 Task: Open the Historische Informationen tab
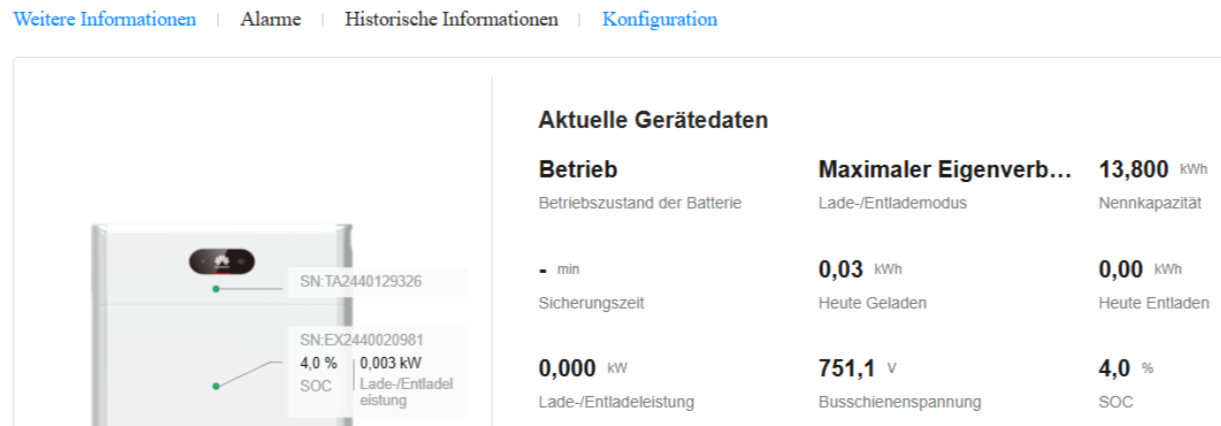point(451,20)
